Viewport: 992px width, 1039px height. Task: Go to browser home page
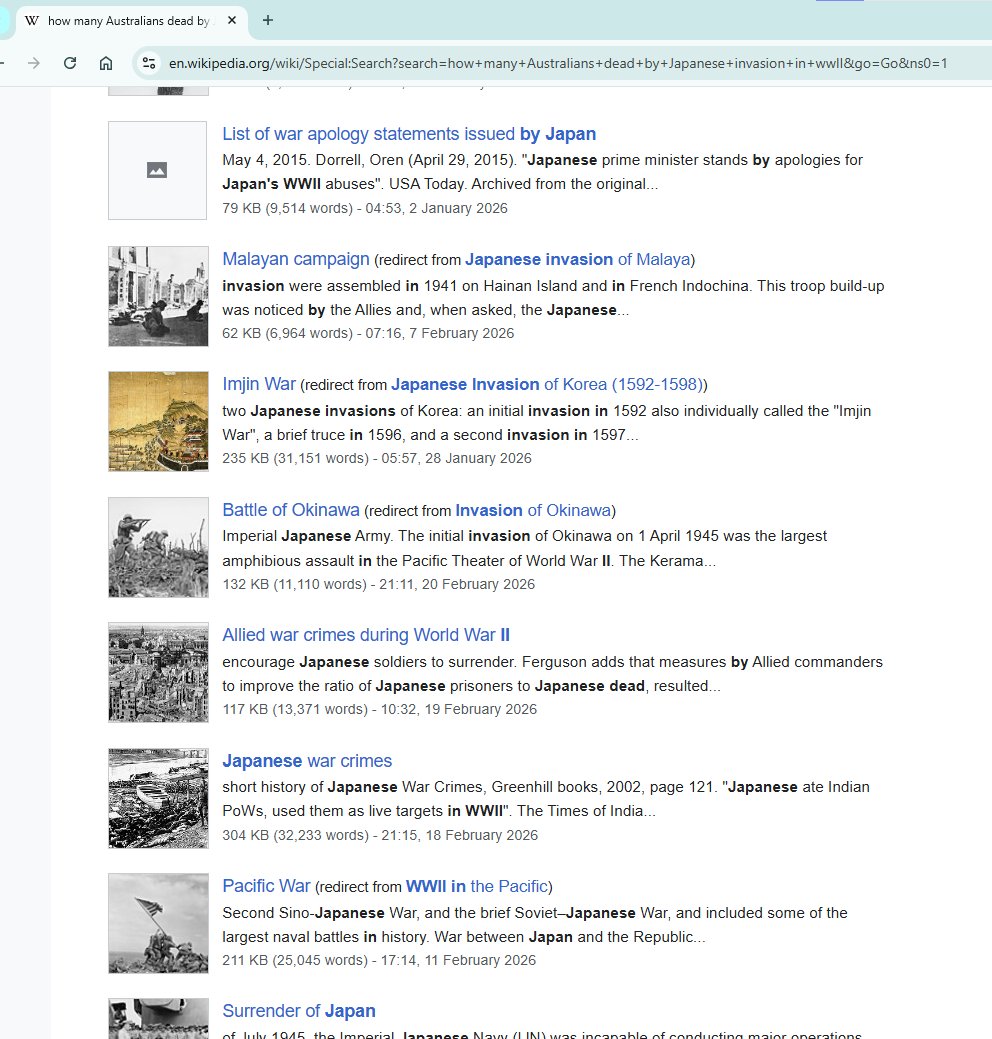105,63
